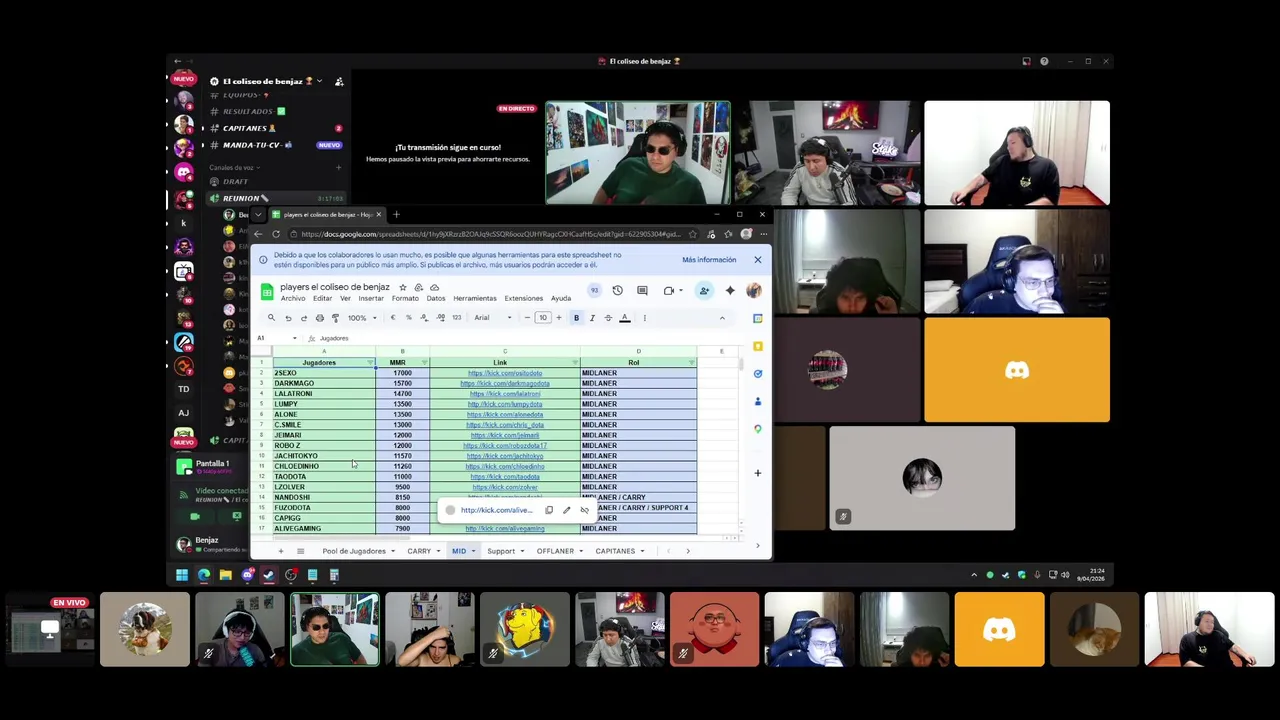Open the CAPITANES sheet tab dropdown arrow
The height and width of the screenshot is (720, 1280).
coord(644,551)
